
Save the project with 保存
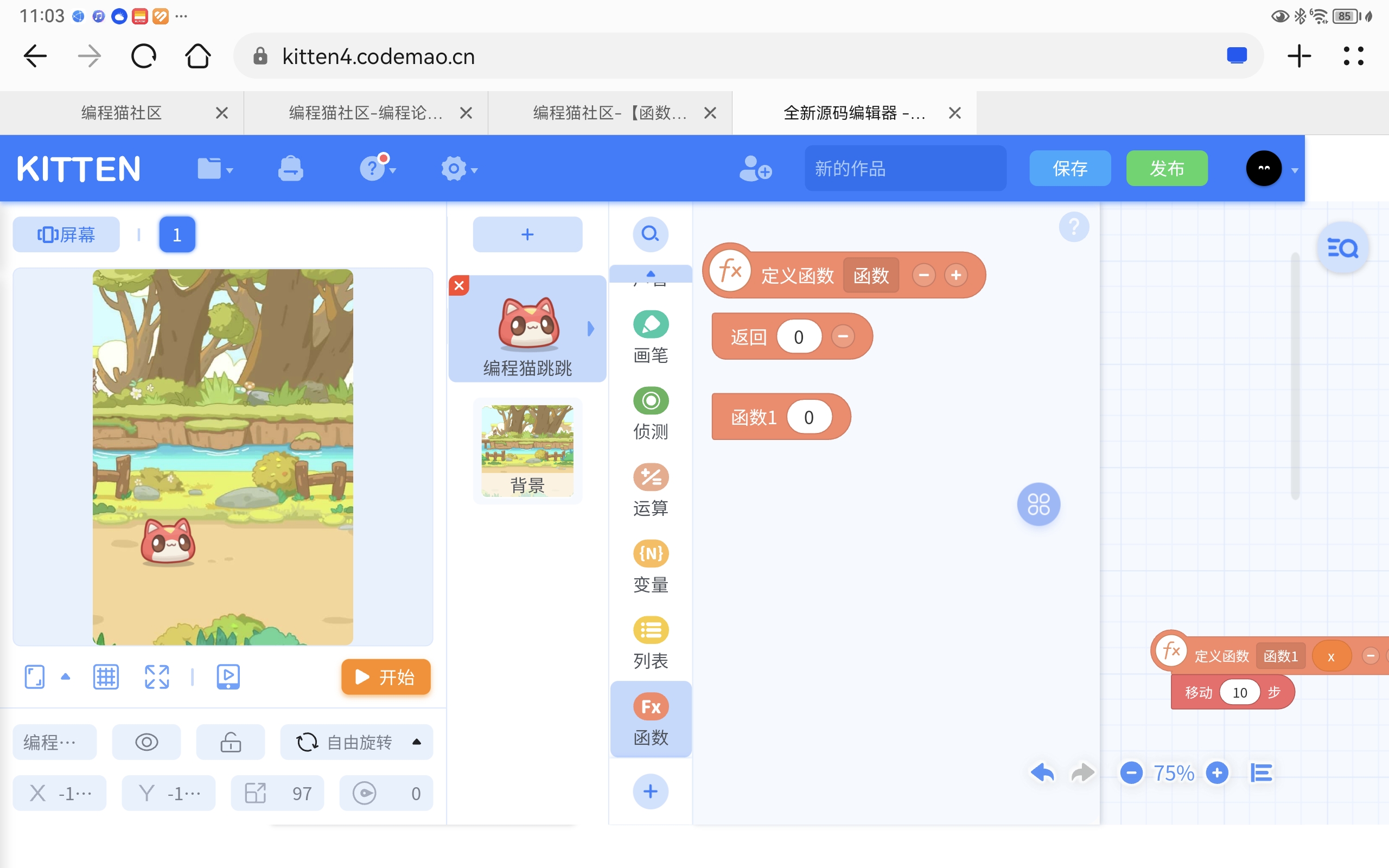1070,168
